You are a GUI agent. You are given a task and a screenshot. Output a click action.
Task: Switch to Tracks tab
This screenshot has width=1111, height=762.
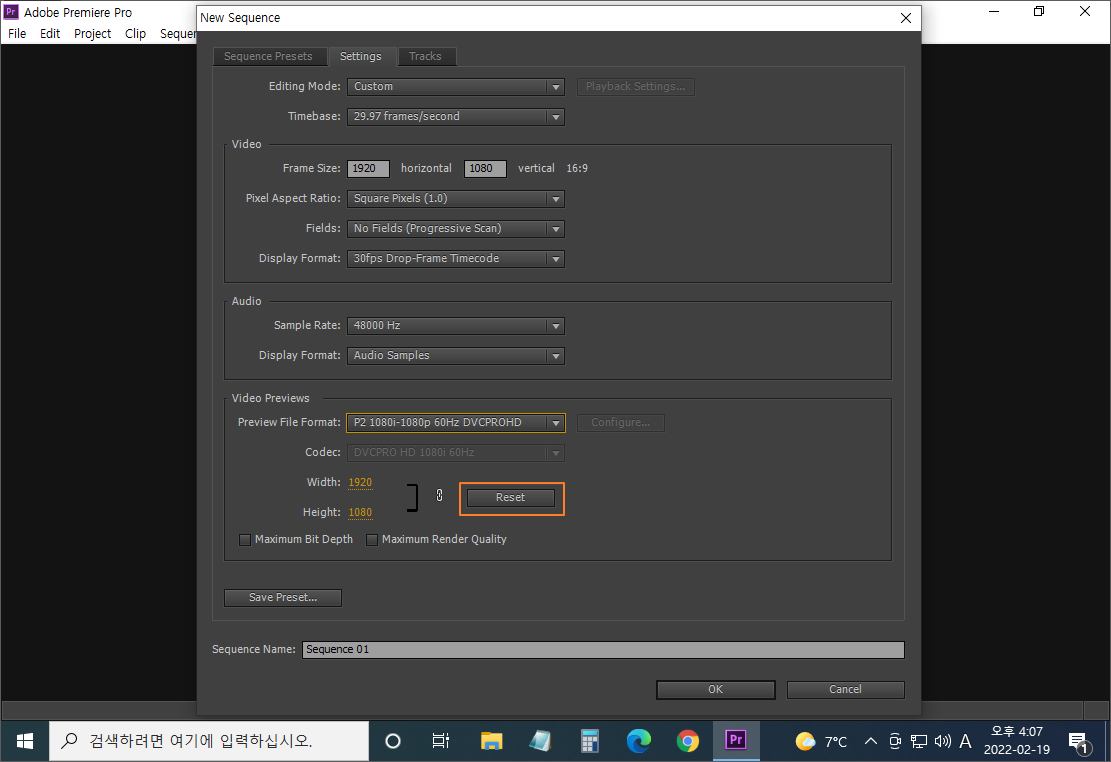pyautogui.click(x=425, y=57)
